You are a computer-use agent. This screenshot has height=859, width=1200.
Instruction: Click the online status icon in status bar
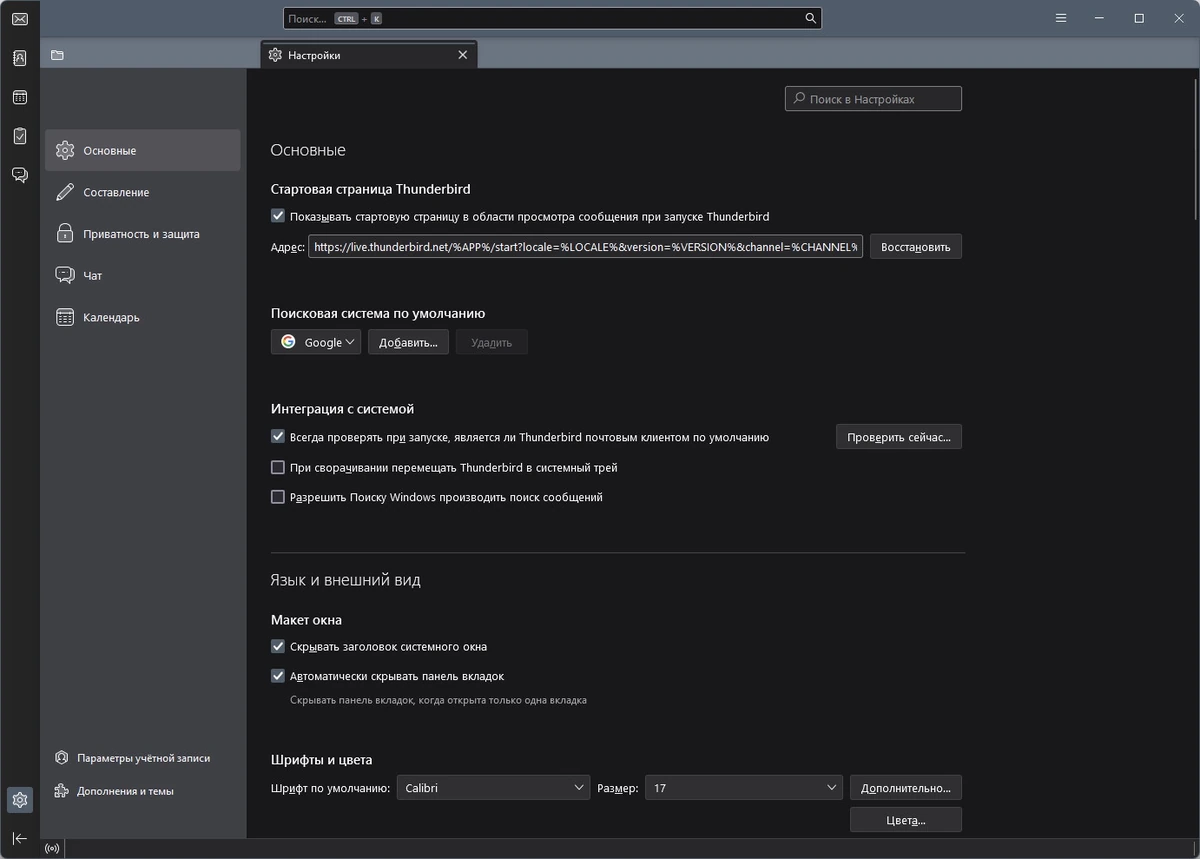pyautogui.click(x=52, y=849)
